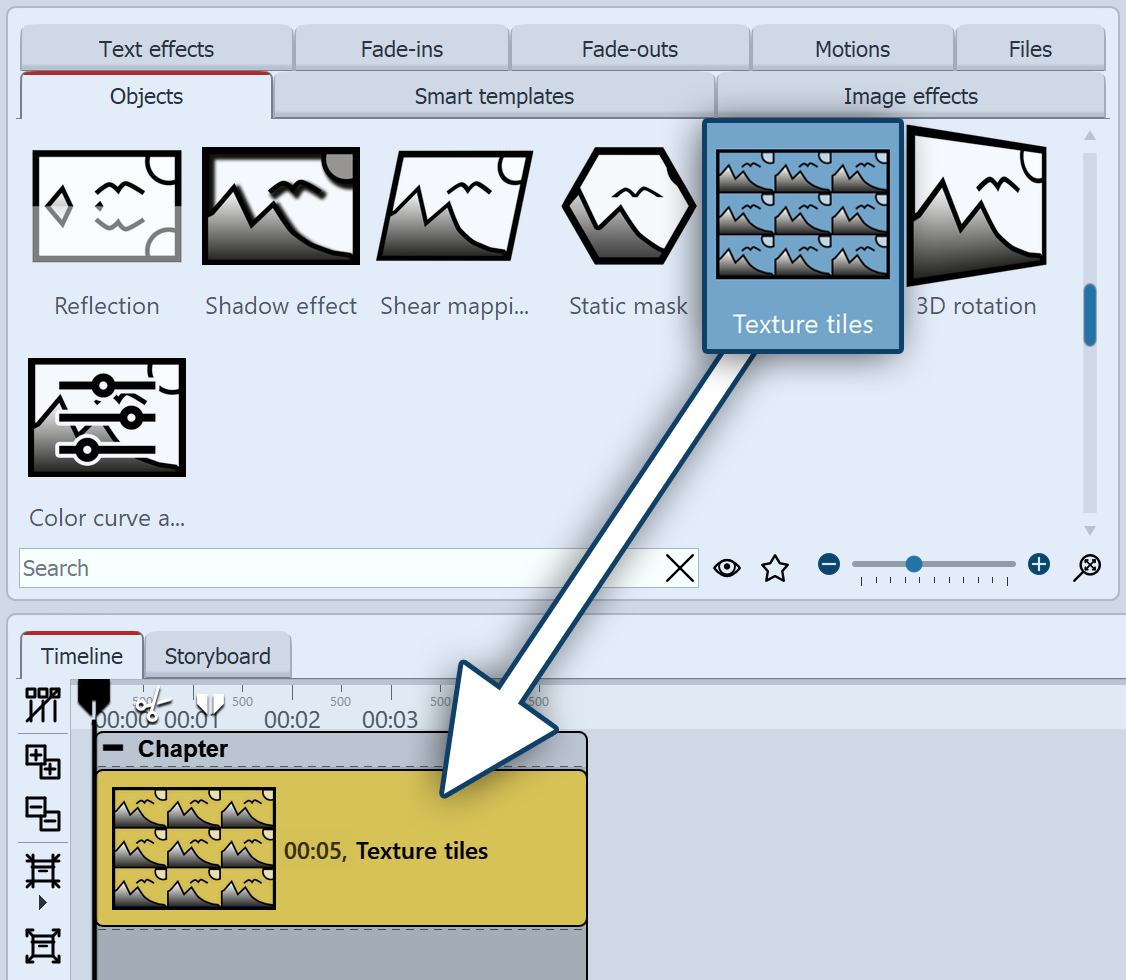This screenshot has width=1126, height=980.
Task: Click the fit-zoom magnifier icon beside the slider
Action: pyautogui.click(x=1087, y=567)
